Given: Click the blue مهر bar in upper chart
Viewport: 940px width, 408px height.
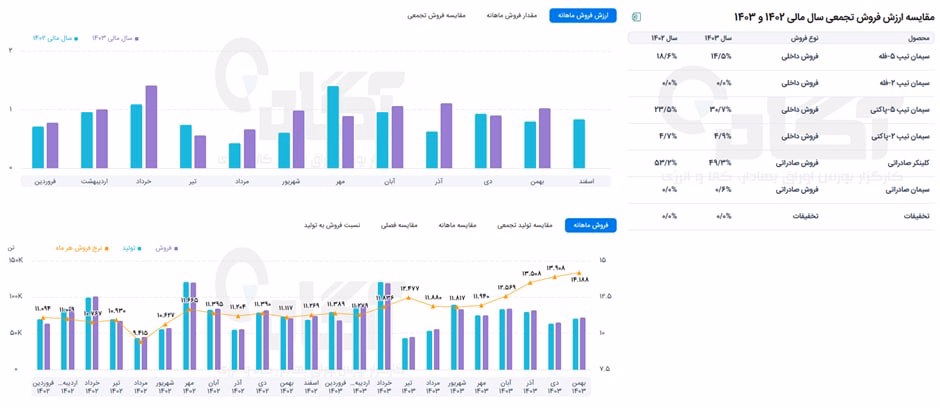Looking at the screenshot, I should (333, 127).
